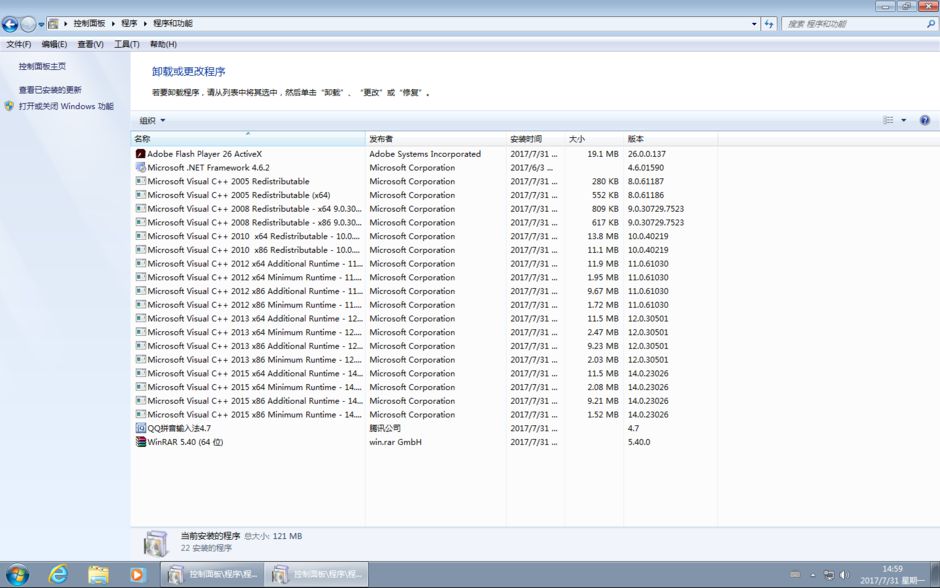Click the Adobe Flash Player 26 ActiveX icon
The image size is (940, 588).
coord(141,154)
